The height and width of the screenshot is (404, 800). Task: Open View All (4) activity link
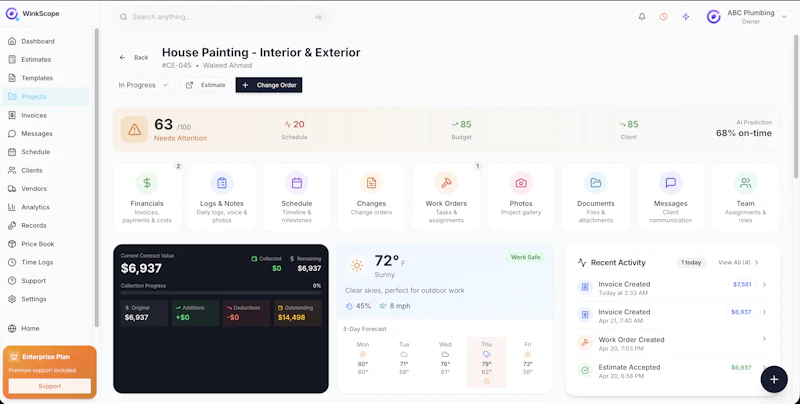click(738, 263)
